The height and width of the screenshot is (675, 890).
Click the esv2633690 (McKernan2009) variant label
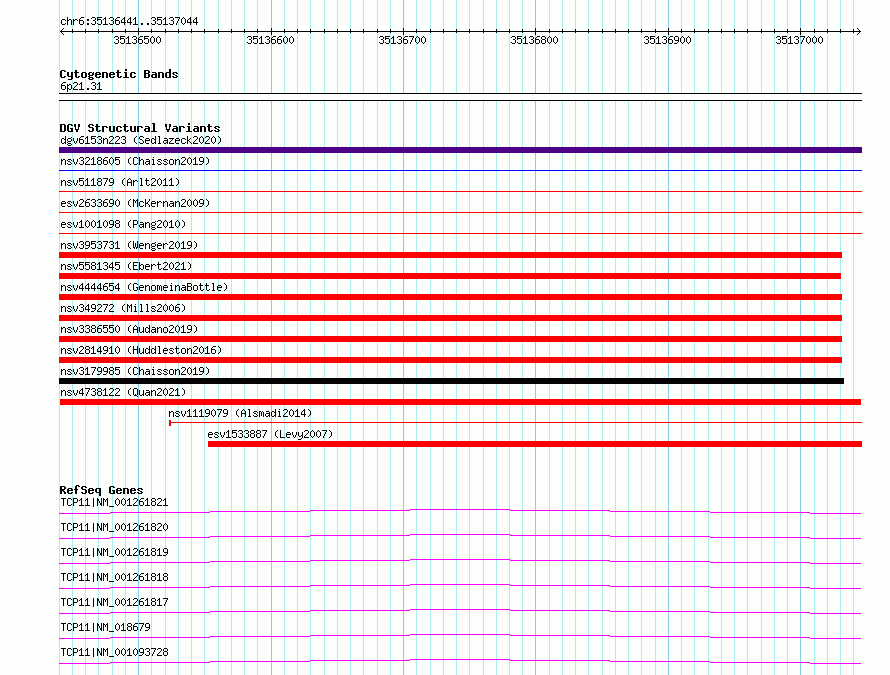[135, 203]
